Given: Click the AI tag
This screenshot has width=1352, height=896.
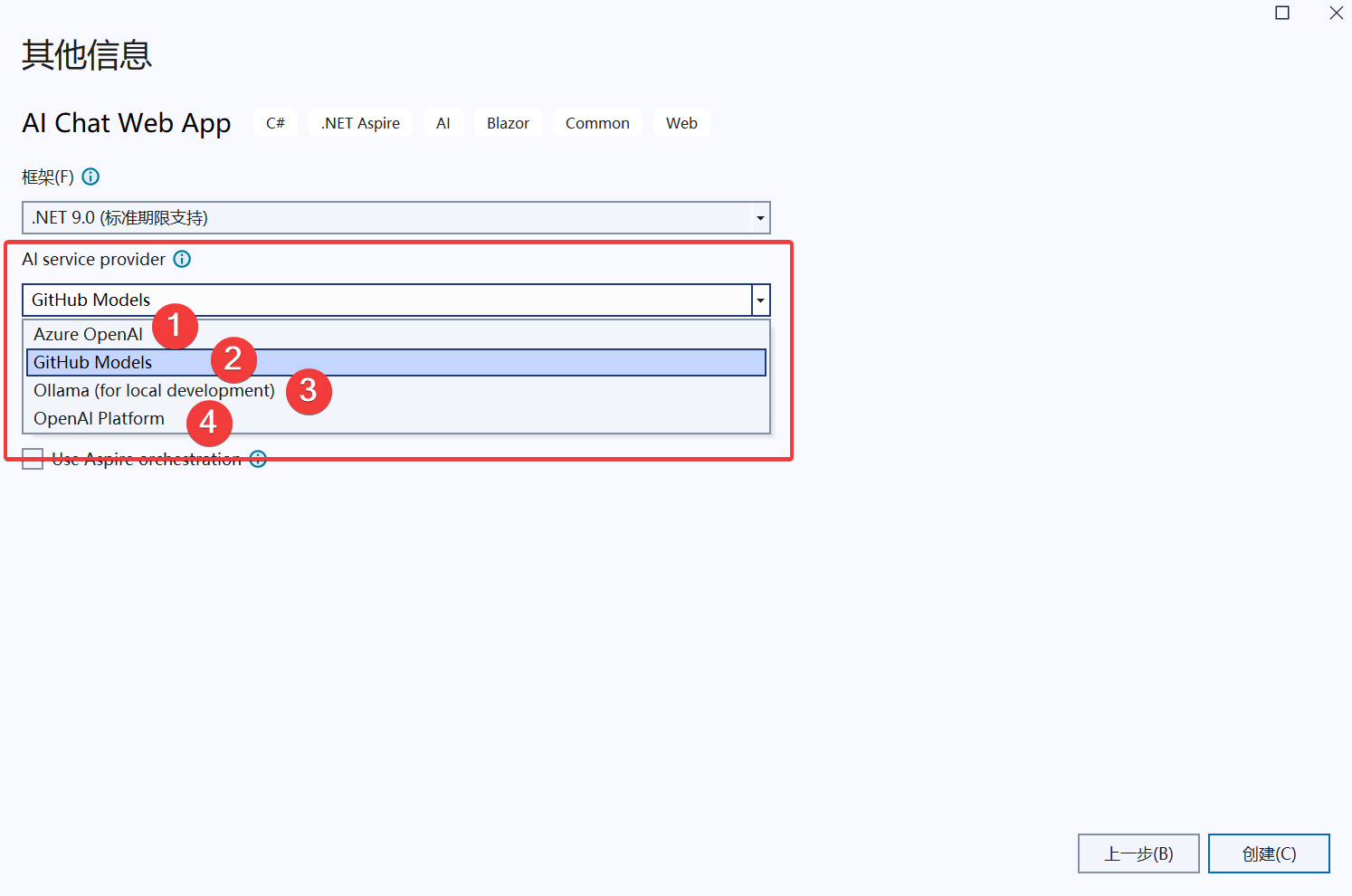Looking at the screenshot, I should click(x=443, y=123).
